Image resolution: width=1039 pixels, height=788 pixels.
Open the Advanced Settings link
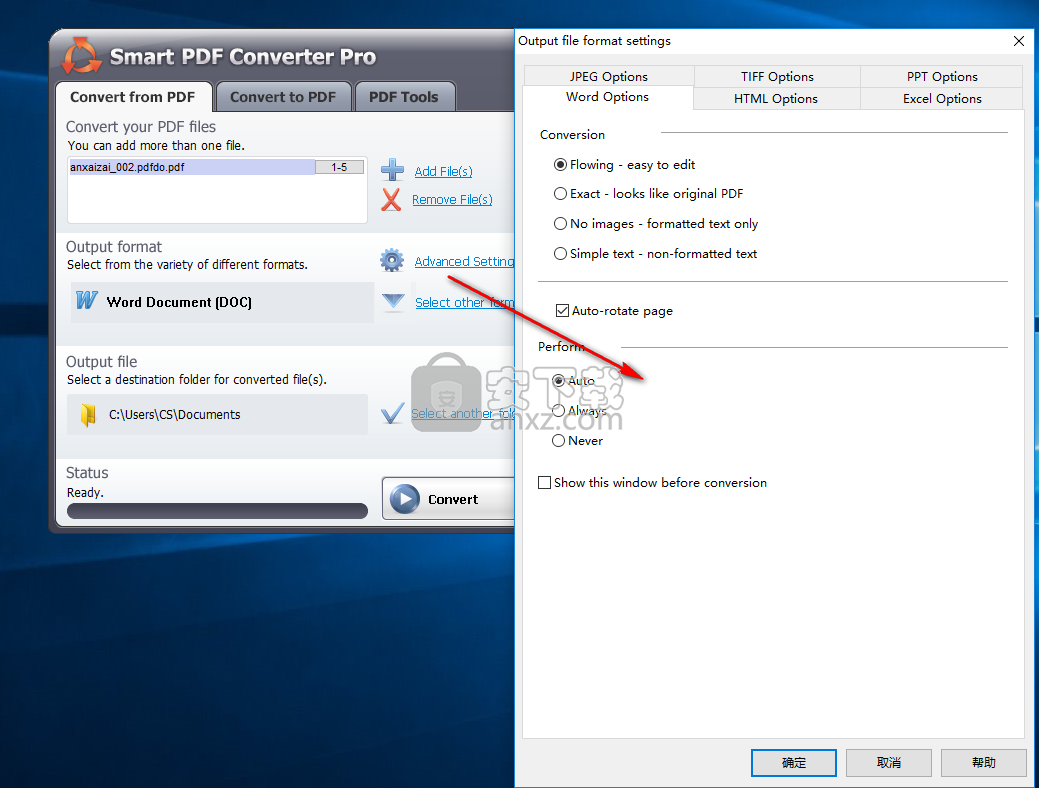[x=464, y=261]
